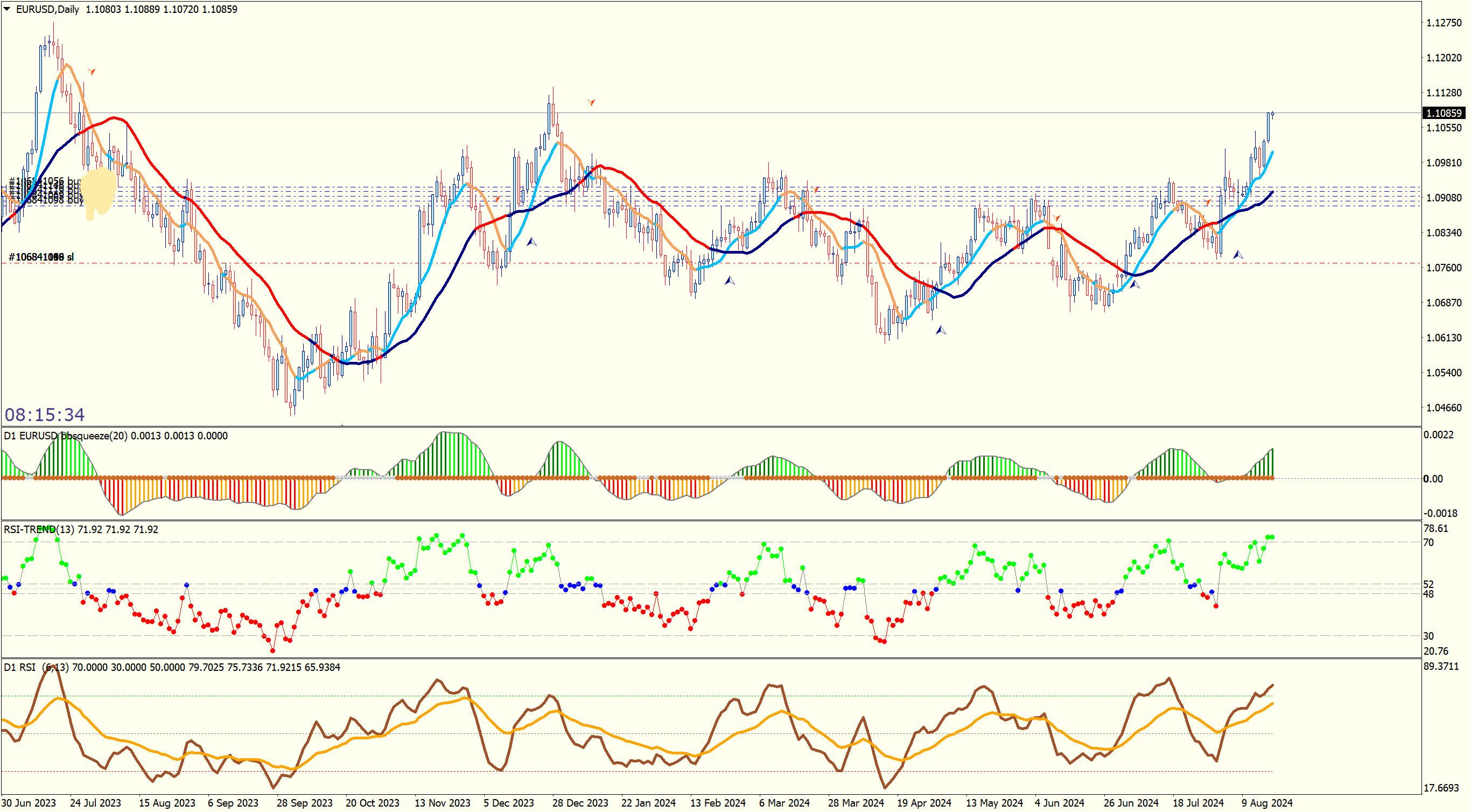Click the 08:15:34 timer text on chart
The image size is (1471, 812).
(x=45, y=414)
